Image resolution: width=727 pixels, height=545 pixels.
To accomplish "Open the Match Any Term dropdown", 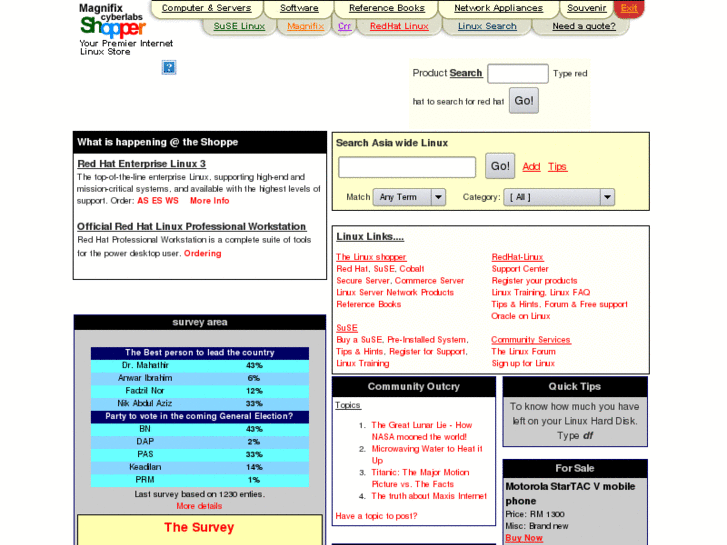I will tap(409, 197).
